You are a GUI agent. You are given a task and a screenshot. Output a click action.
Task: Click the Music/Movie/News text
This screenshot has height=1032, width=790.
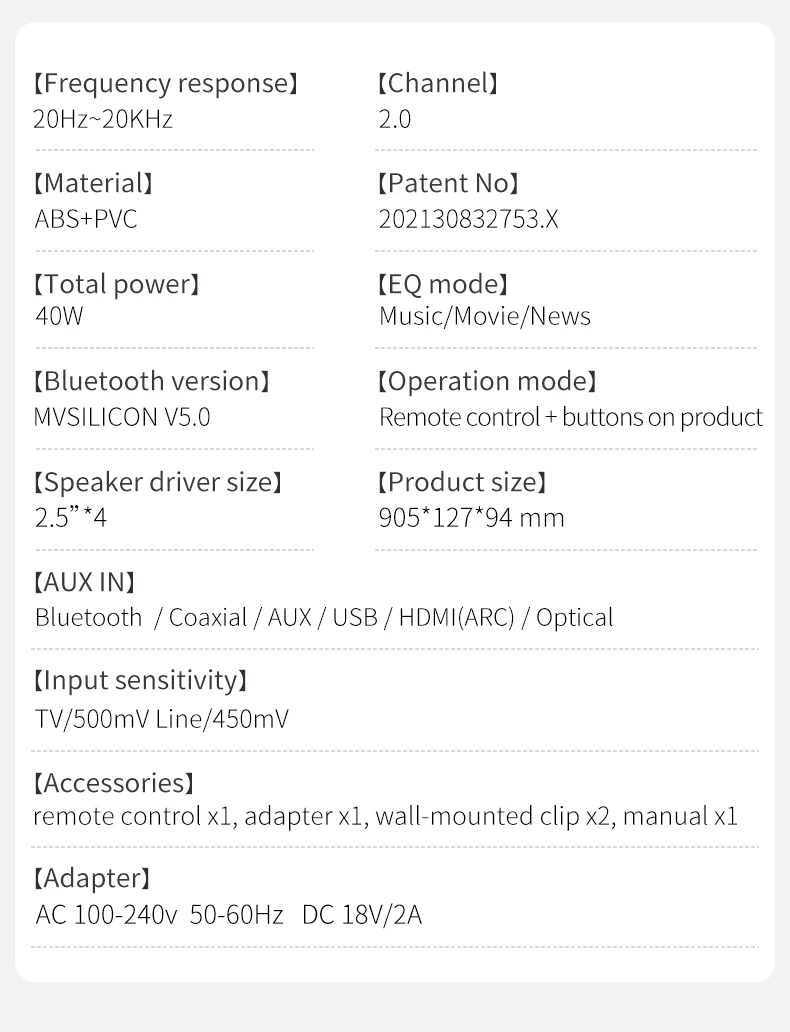tap(485, 317)
